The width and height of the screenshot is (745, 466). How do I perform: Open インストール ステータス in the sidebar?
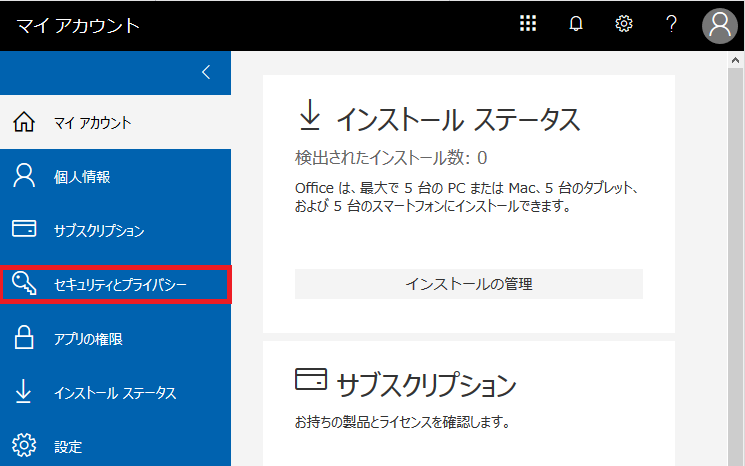(x=115, y=393)
